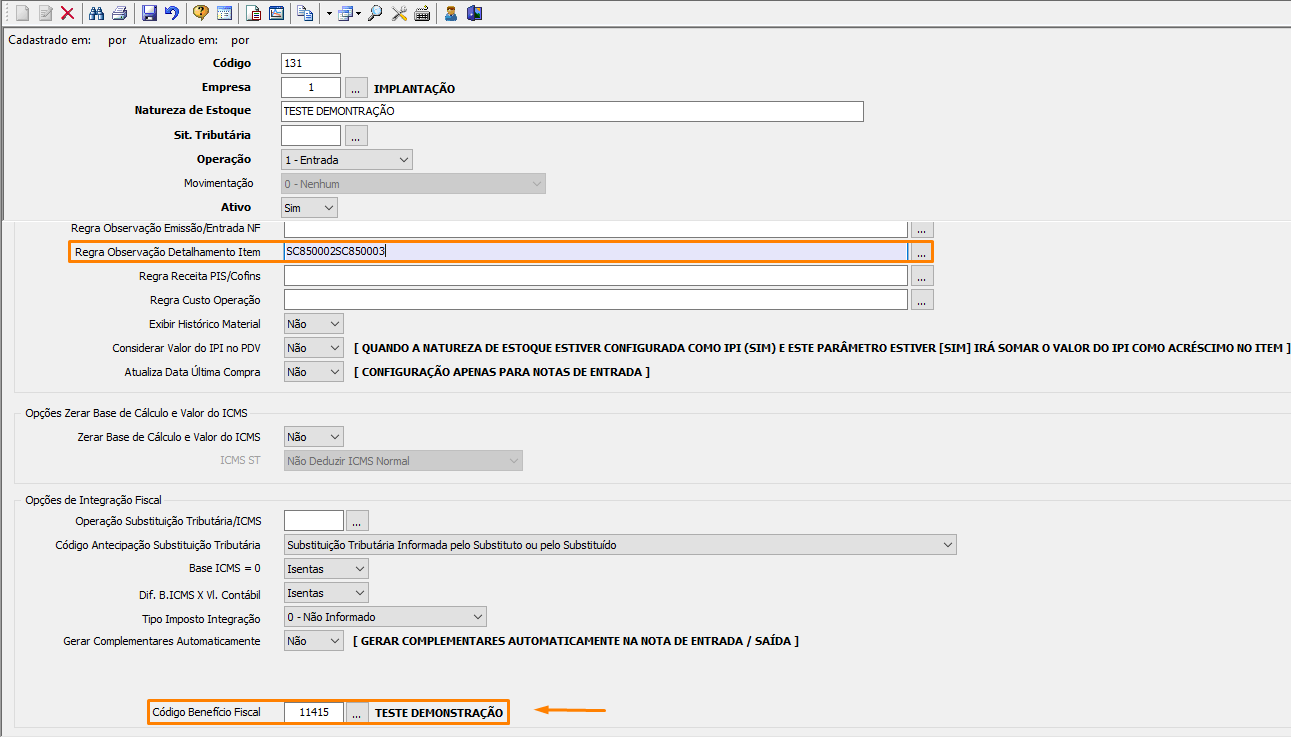Click the binoculars search icon
The image size is (1291, 737).
click(97, 13)
